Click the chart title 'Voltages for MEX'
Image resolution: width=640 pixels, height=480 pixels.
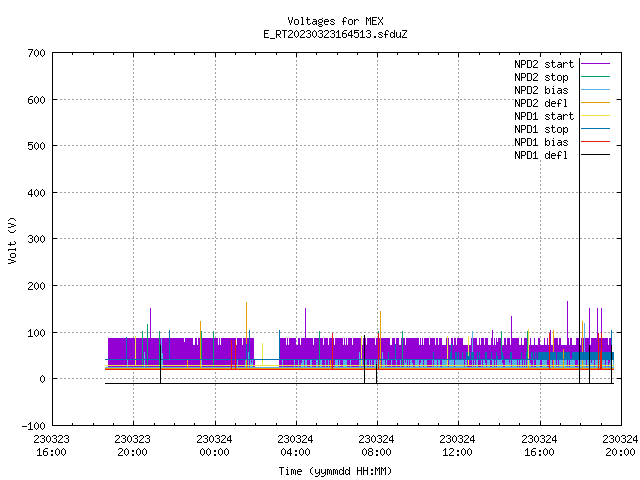click(335, 21)
